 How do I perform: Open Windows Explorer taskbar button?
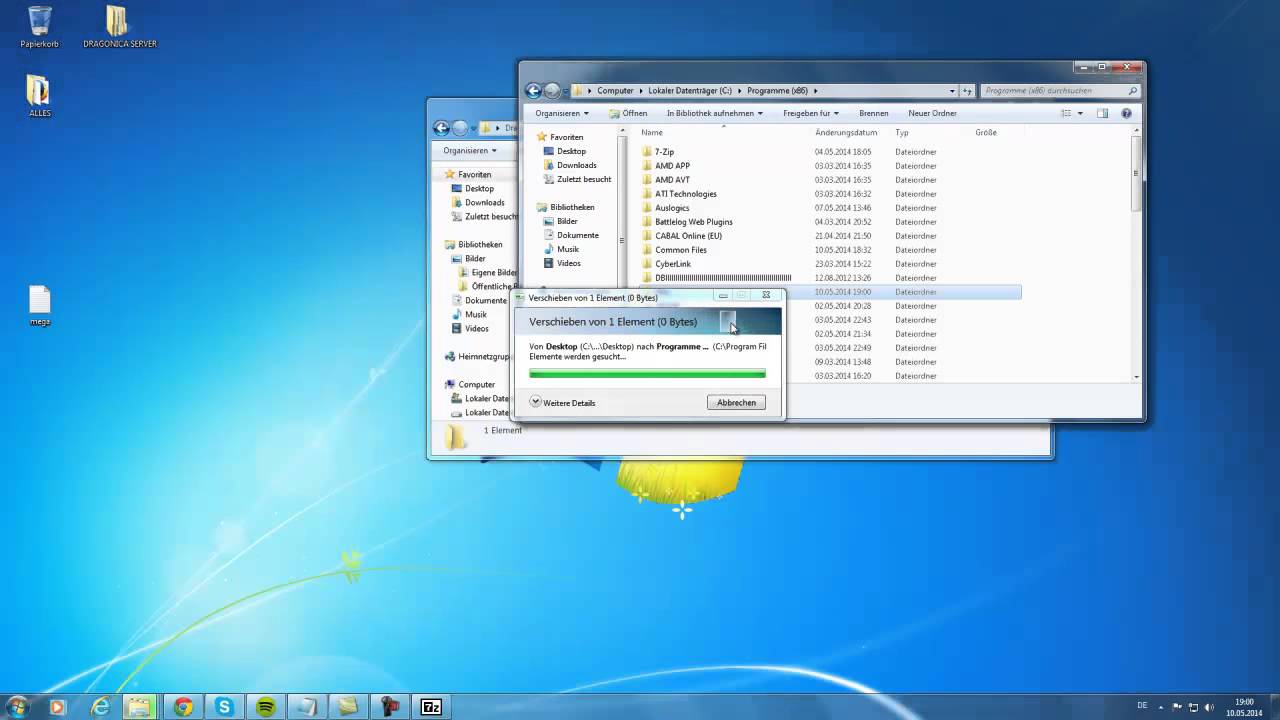pyautogui.click(x=140, y=707)
